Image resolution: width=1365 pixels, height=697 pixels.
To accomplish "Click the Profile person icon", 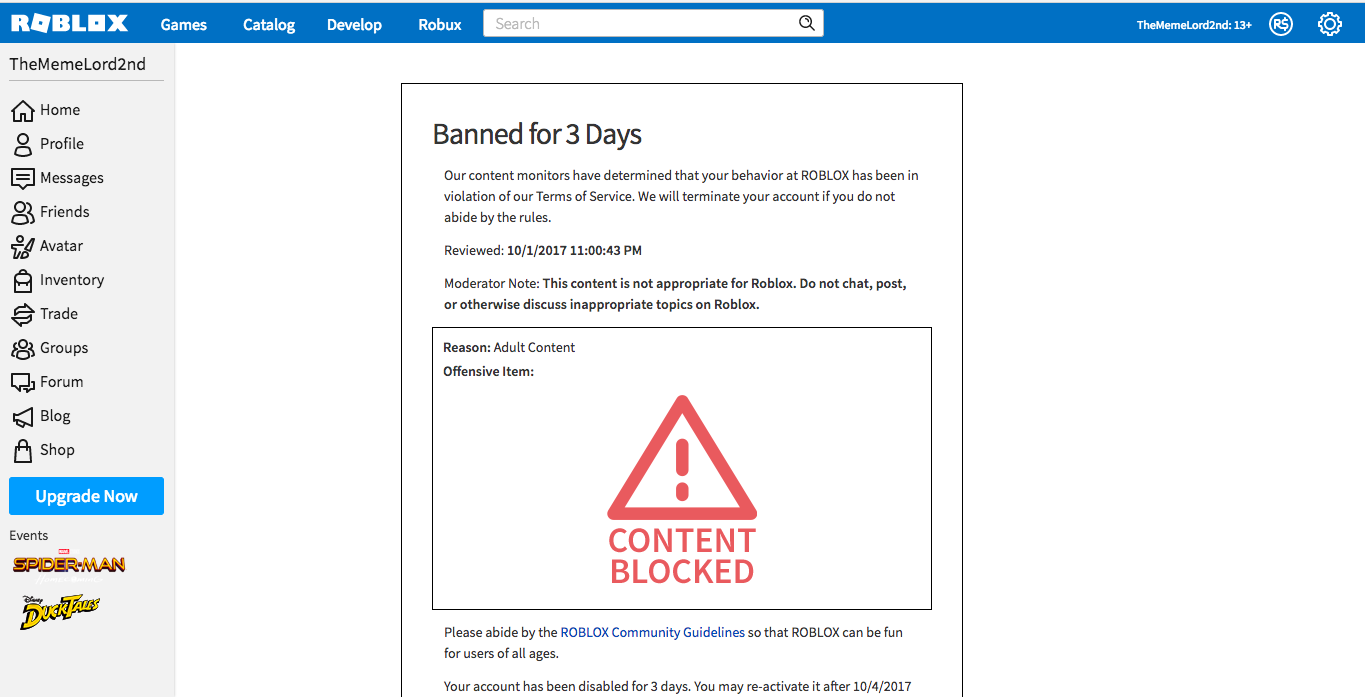I will (x=22, y=145).
